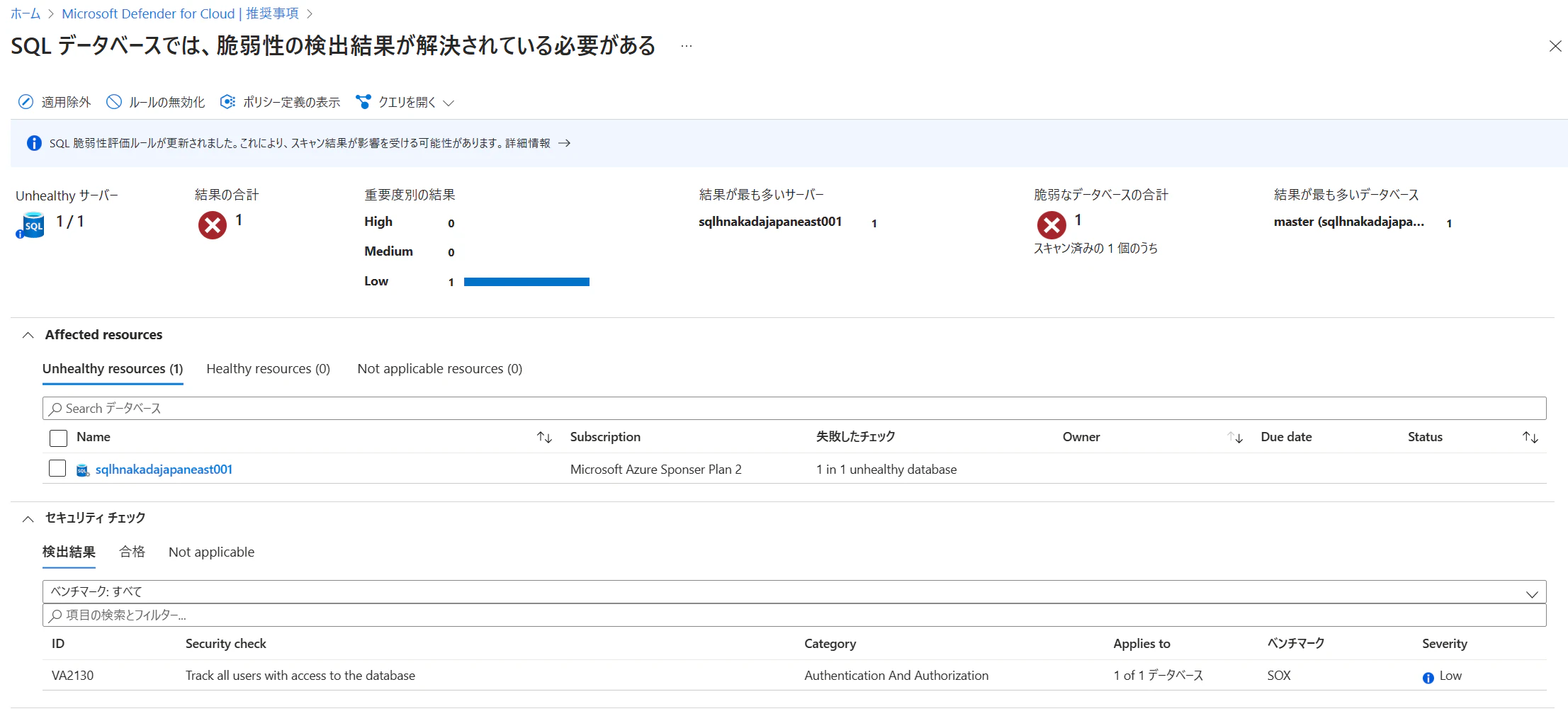Click Authentication And Authorization category cell
Image resolution: width=1568 pixels, height=716 pixels.
tap(896, 676)
